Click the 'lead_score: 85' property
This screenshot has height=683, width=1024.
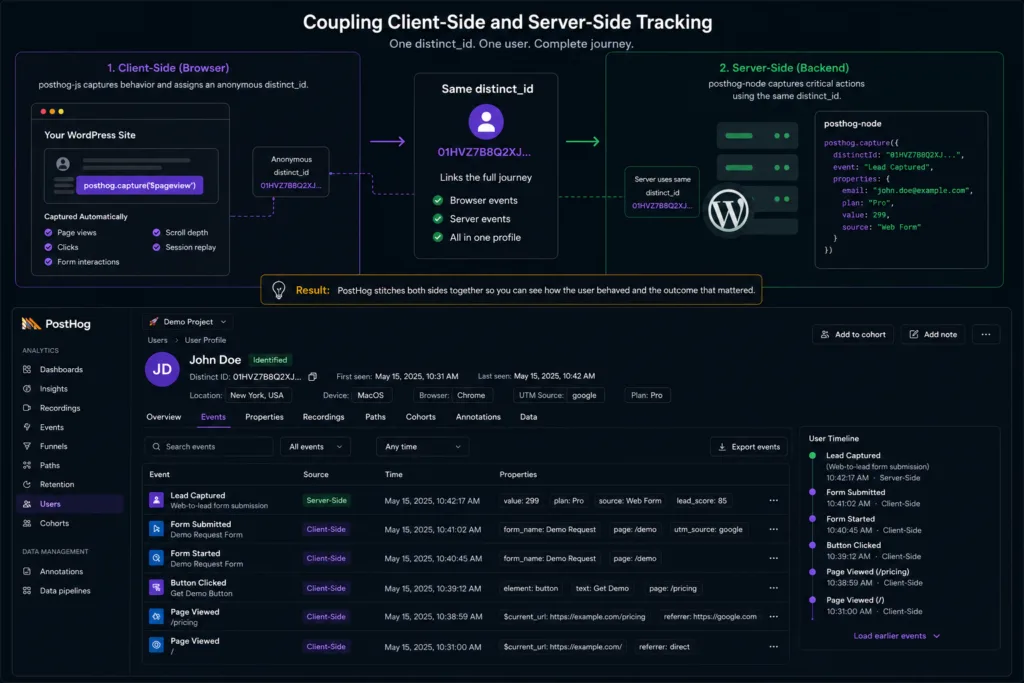701,501
